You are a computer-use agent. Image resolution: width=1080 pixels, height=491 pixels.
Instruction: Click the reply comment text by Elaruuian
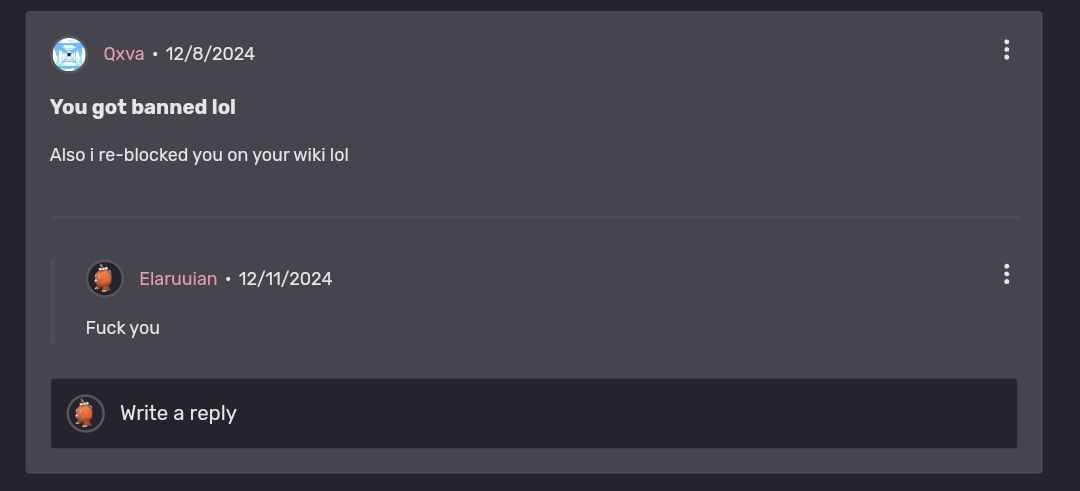click(x=123, y=328)
